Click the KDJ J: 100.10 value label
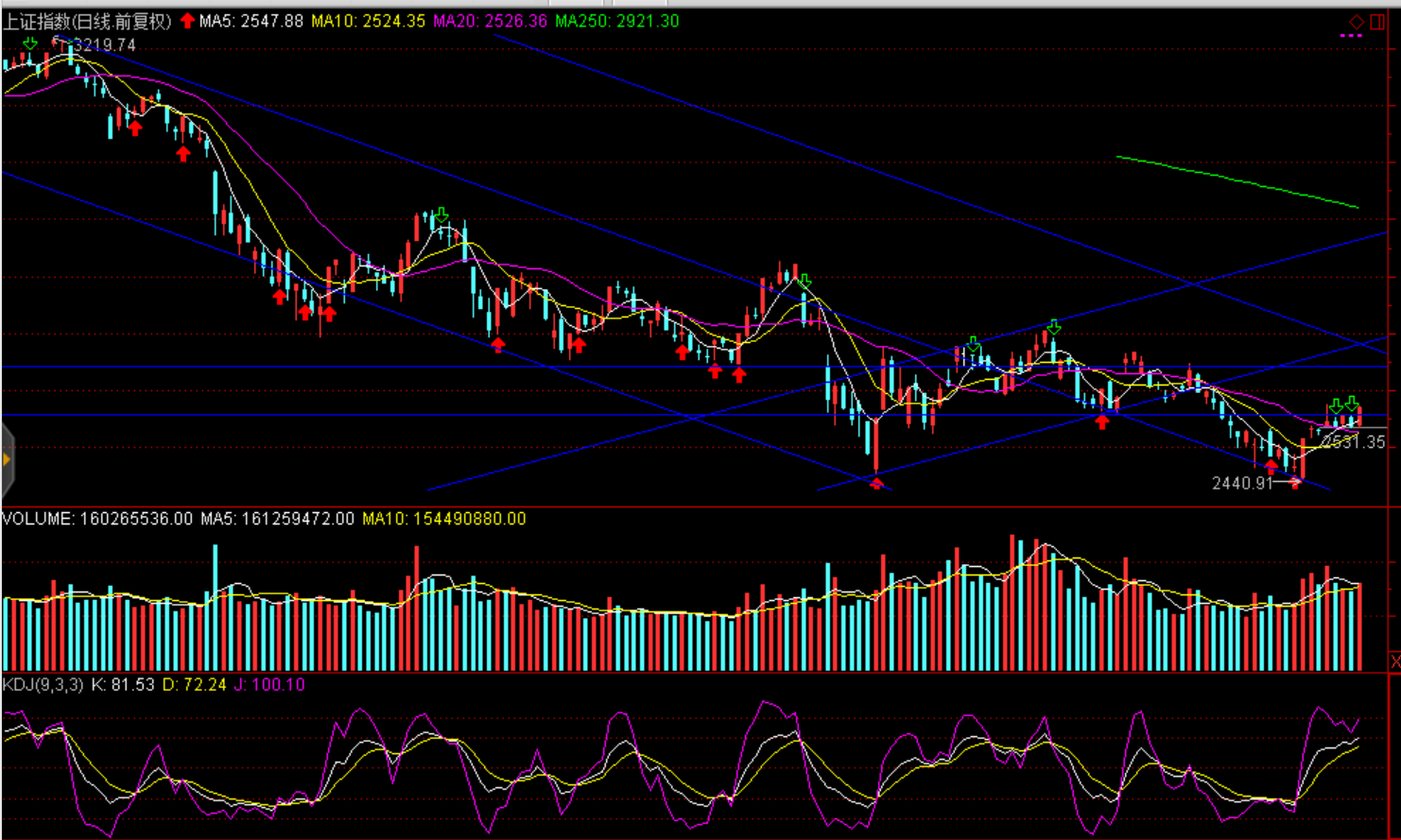1401x840 pixels. pyautogui.click(x=269, y=684)
